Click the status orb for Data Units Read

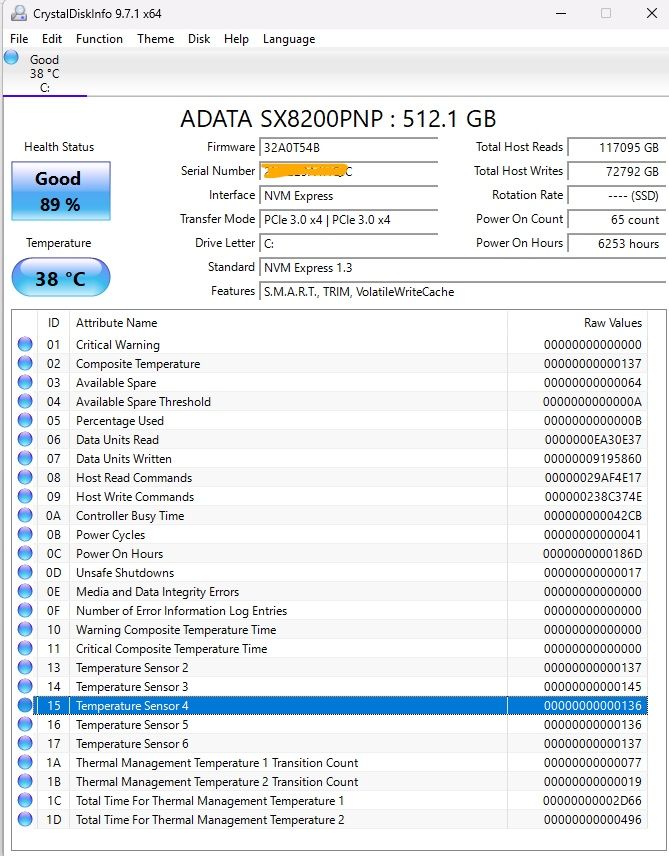tap(25, 439)
